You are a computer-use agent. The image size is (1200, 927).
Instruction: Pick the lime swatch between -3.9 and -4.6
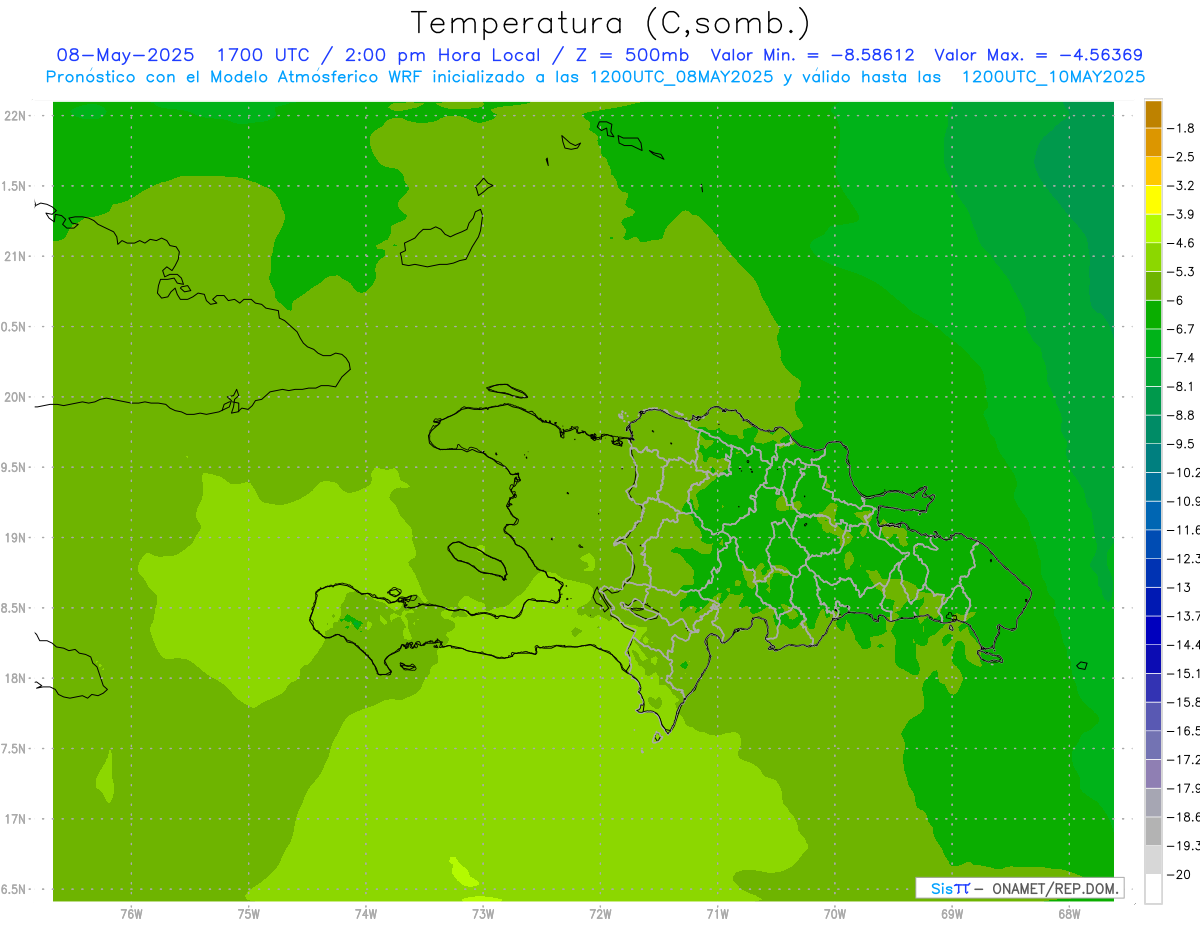(x=1153, y=228)
